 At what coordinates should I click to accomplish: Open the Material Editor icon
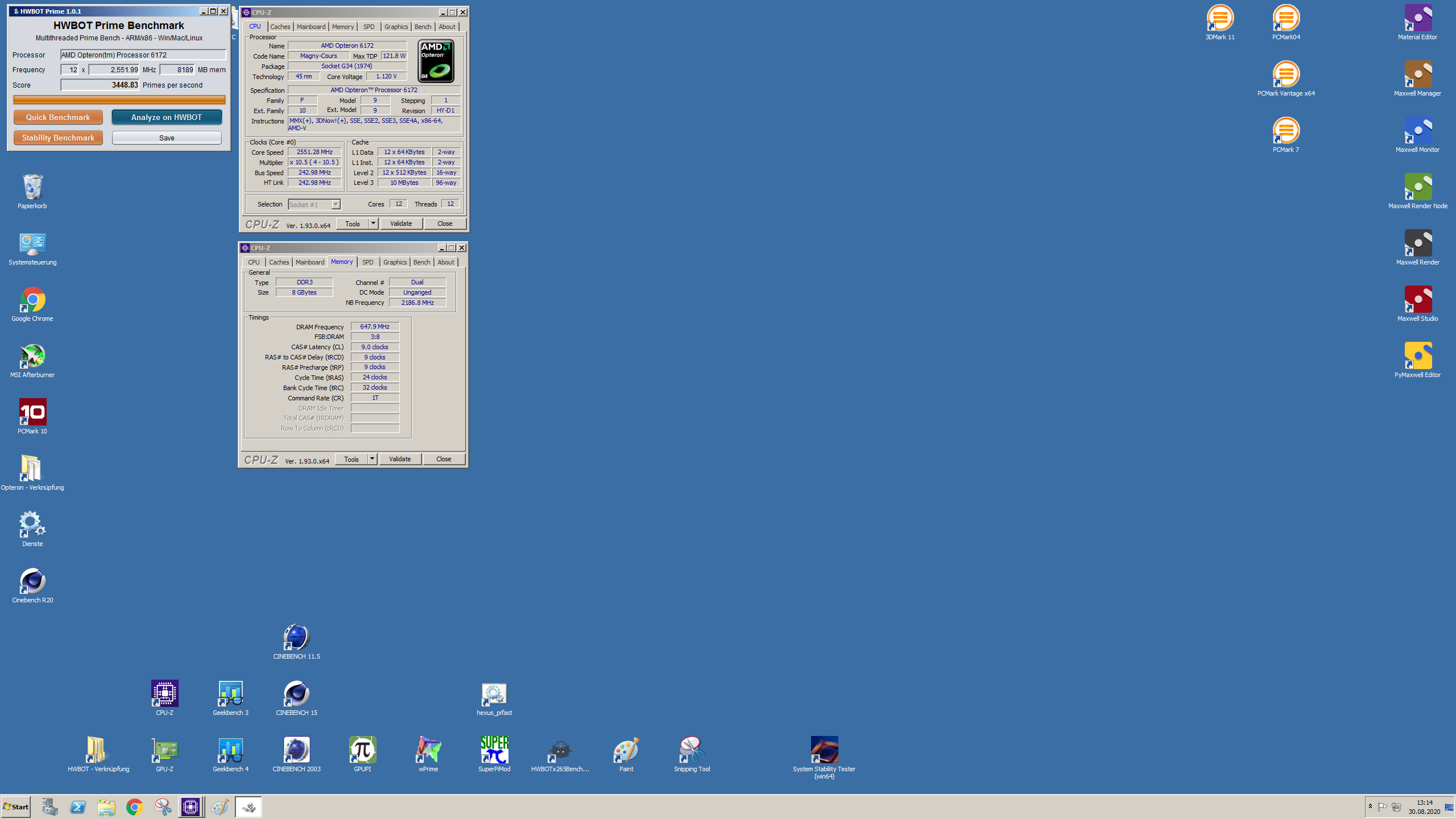pyautogui.click(x=1417, y=22)
